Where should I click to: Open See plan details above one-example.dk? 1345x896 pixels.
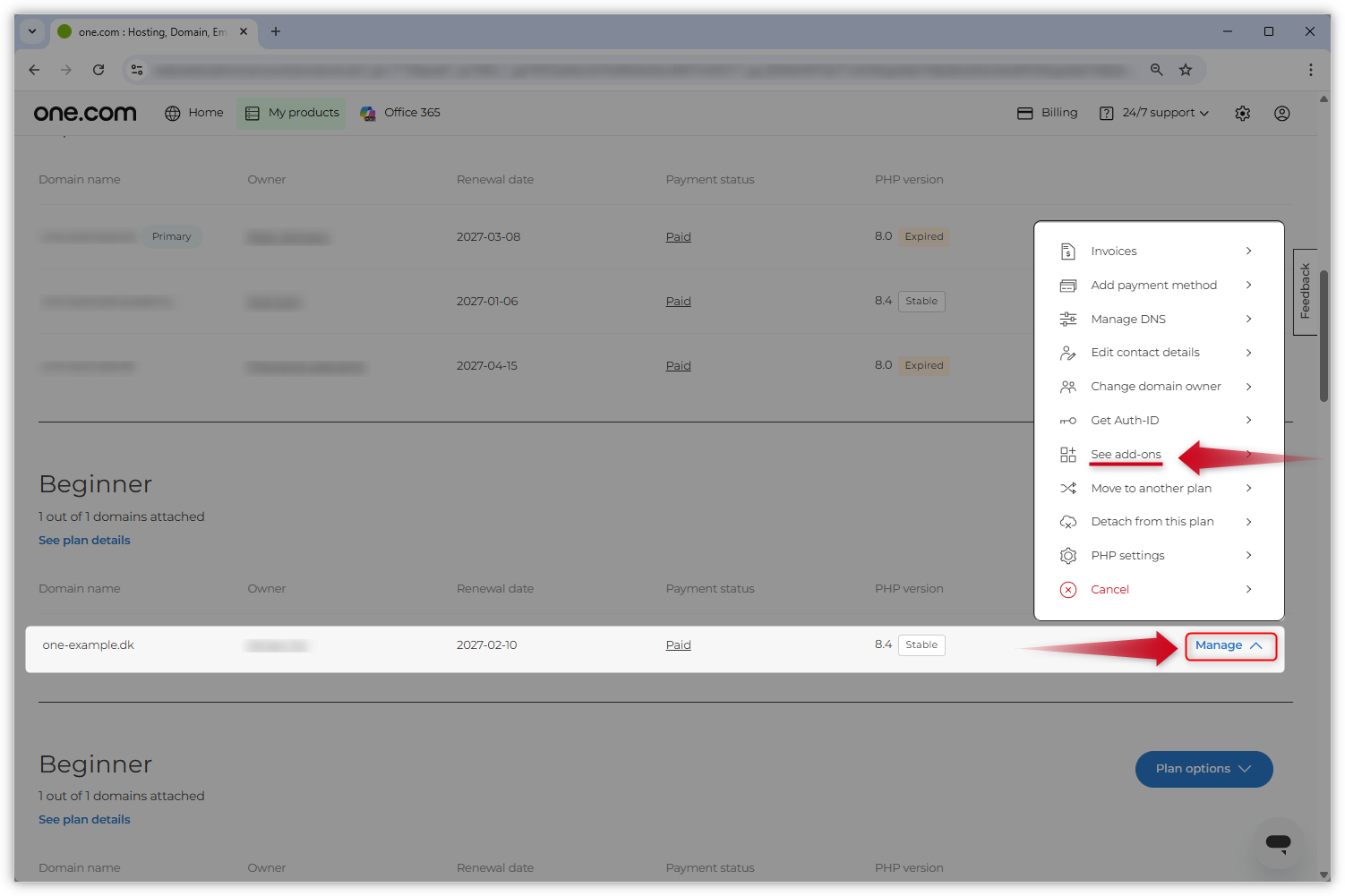coord(84,541)
